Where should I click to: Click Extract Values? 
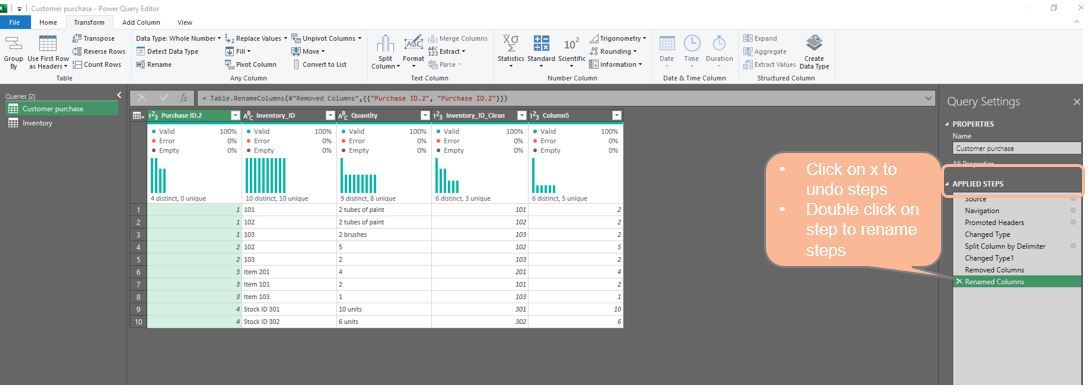coord(770,64)
